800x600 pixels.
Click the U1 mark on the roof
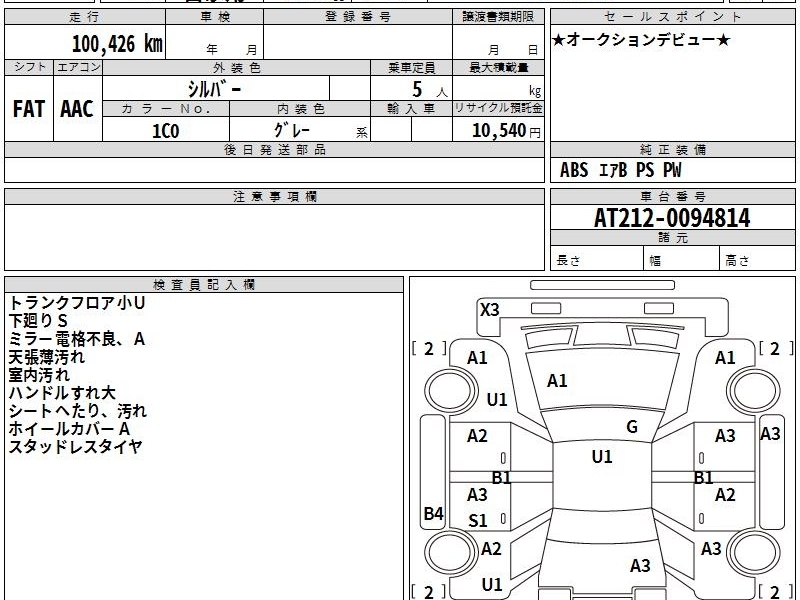(x=602, y=457)
